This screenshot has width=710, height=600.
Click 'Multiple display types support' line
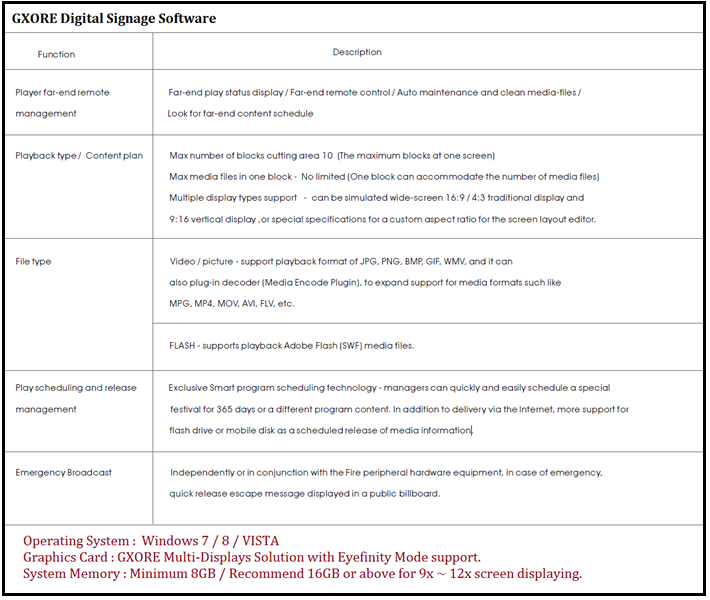376,198
